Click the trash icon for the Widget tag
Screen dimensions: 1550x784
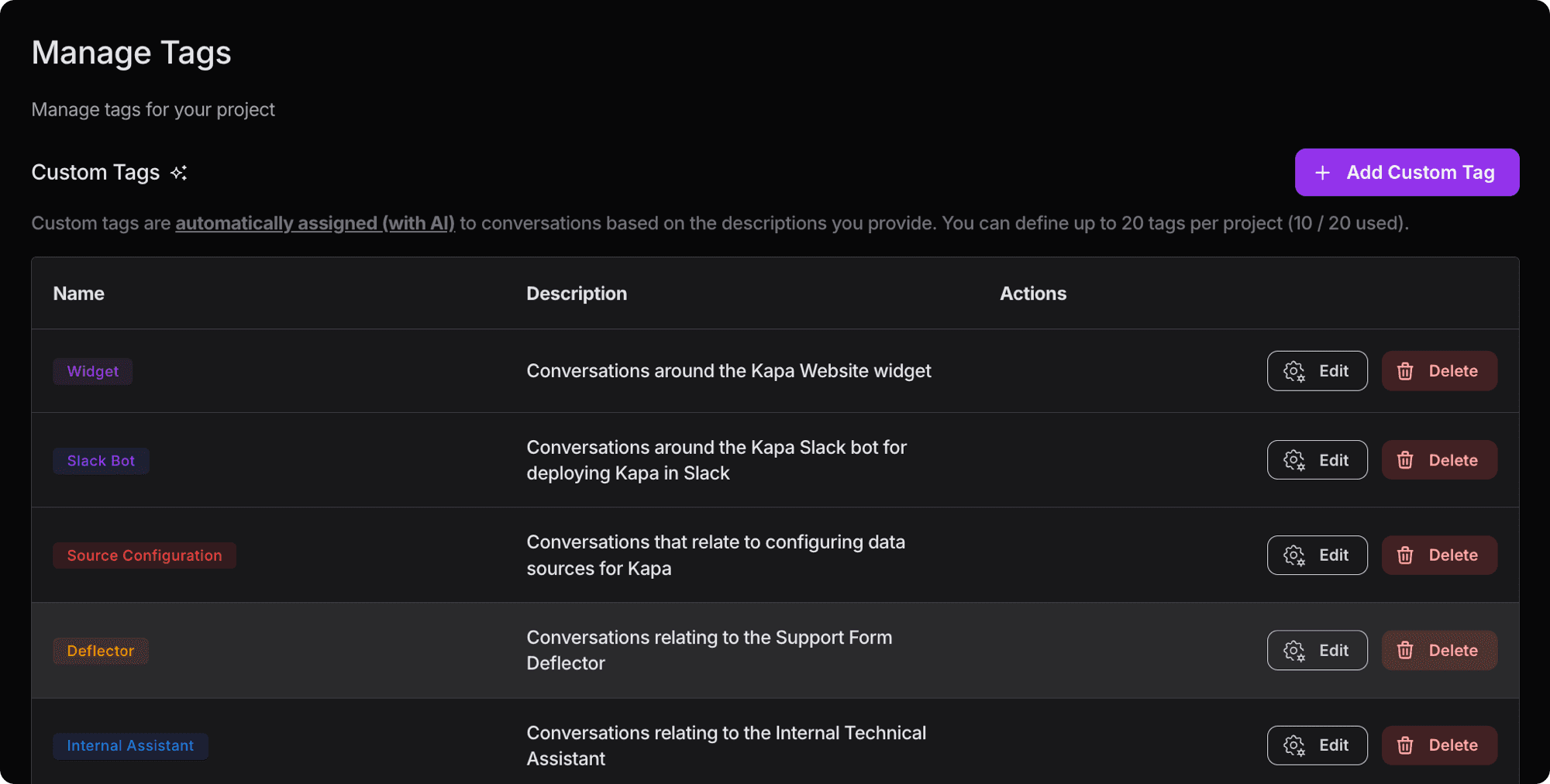coord(1405,372)
